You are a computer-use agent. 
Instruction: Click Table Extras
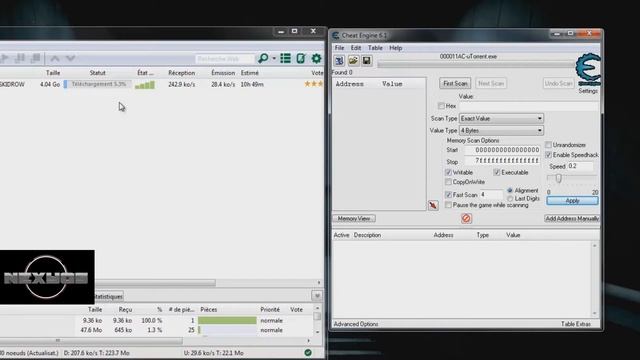[x=576, y=324]
